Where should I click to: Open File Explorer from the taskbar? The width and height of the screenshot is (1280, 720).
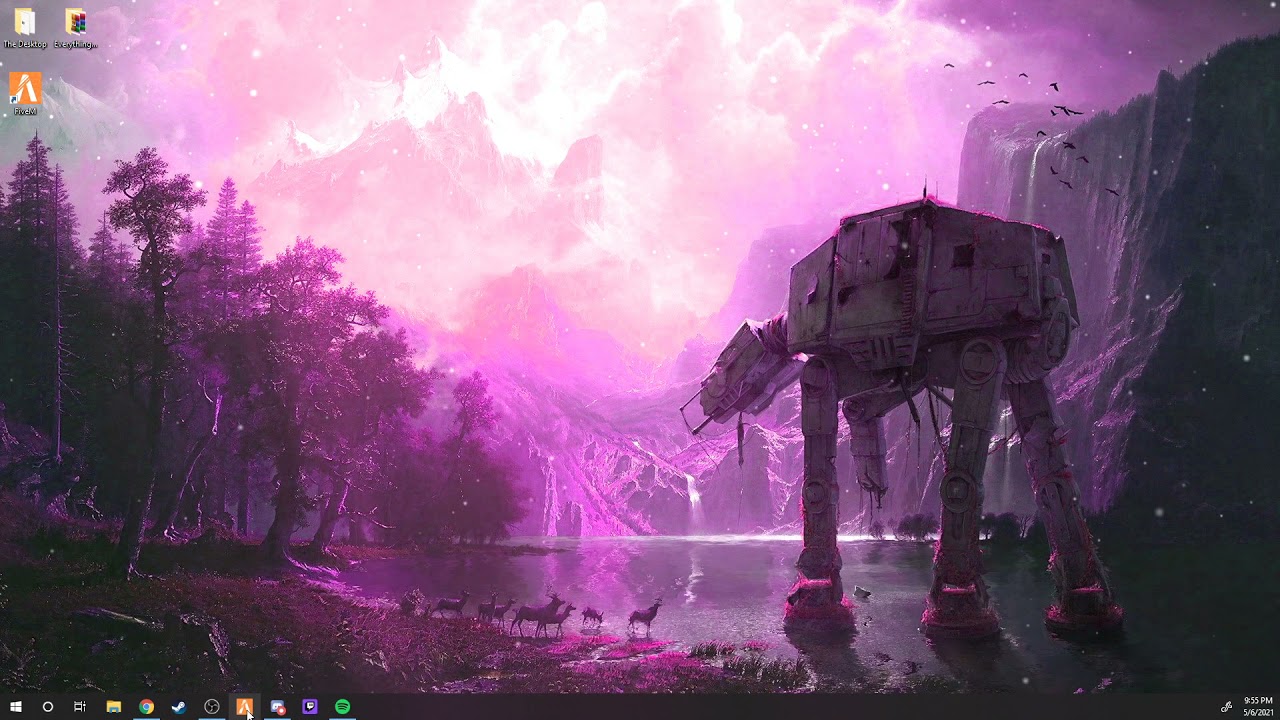pos(114,707)
